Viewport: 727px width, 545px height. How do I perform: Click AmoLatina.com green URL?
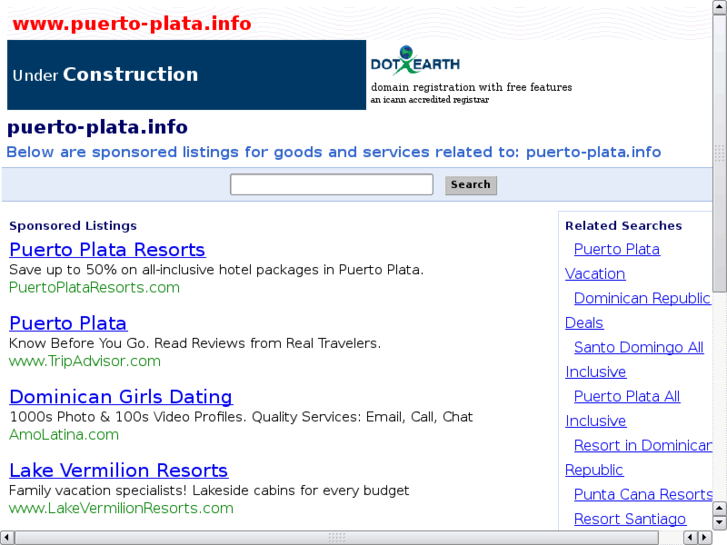coord(64,435)
